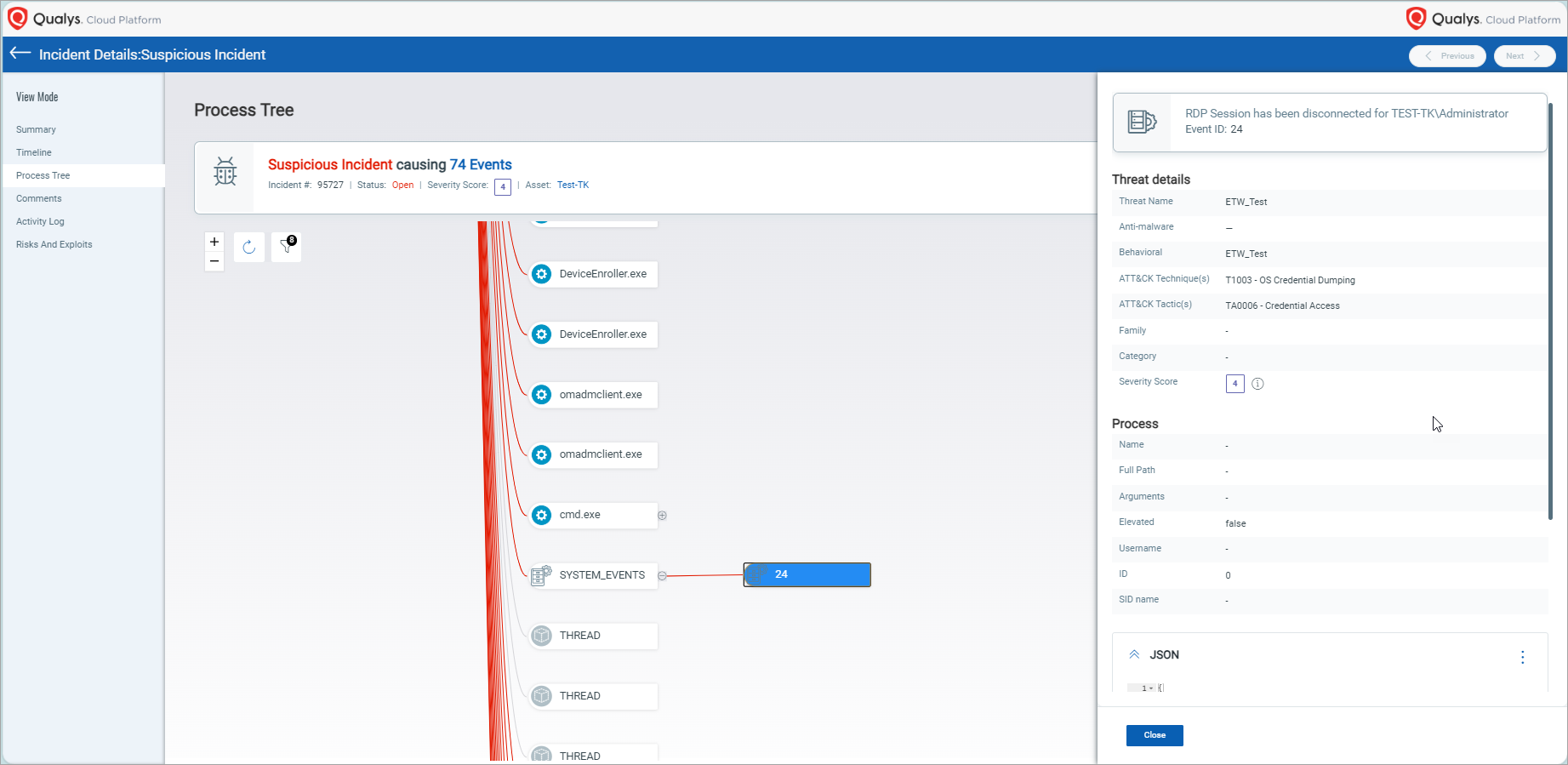
Task: Fold JSON line 1
Action: (x=1151, y=688)
